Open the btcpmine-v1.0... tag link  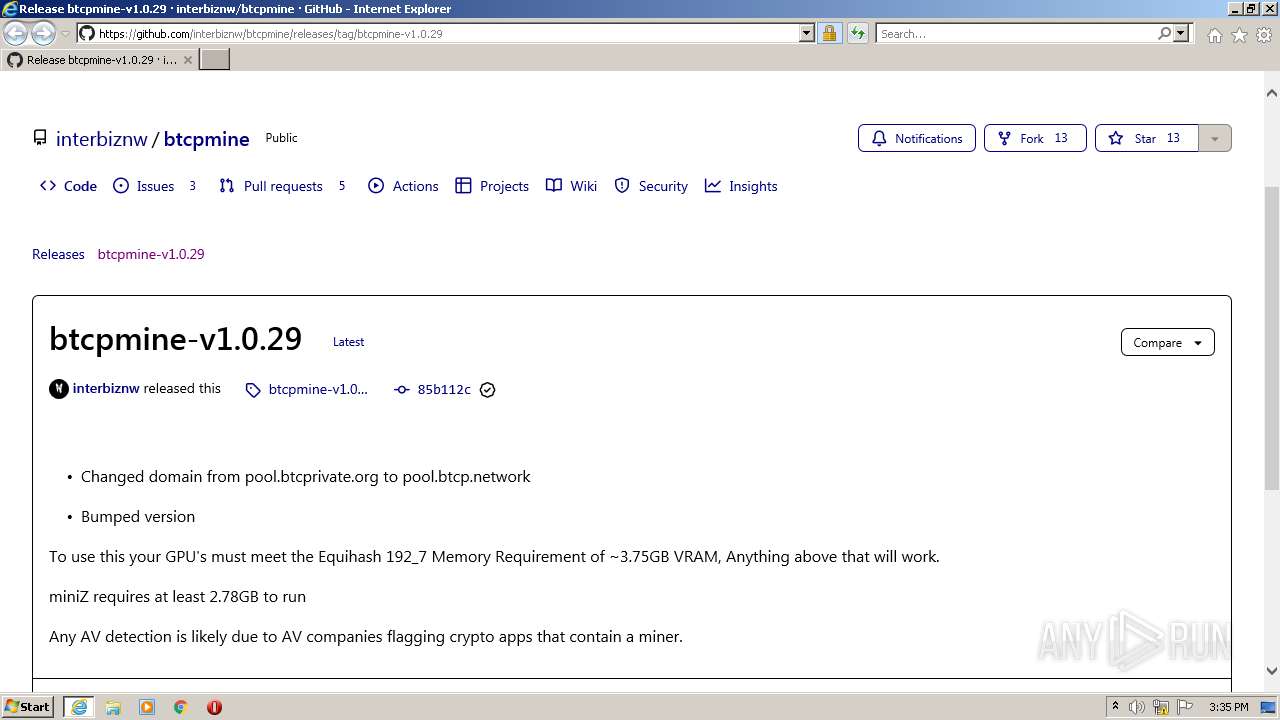click(x=307, y=389)
